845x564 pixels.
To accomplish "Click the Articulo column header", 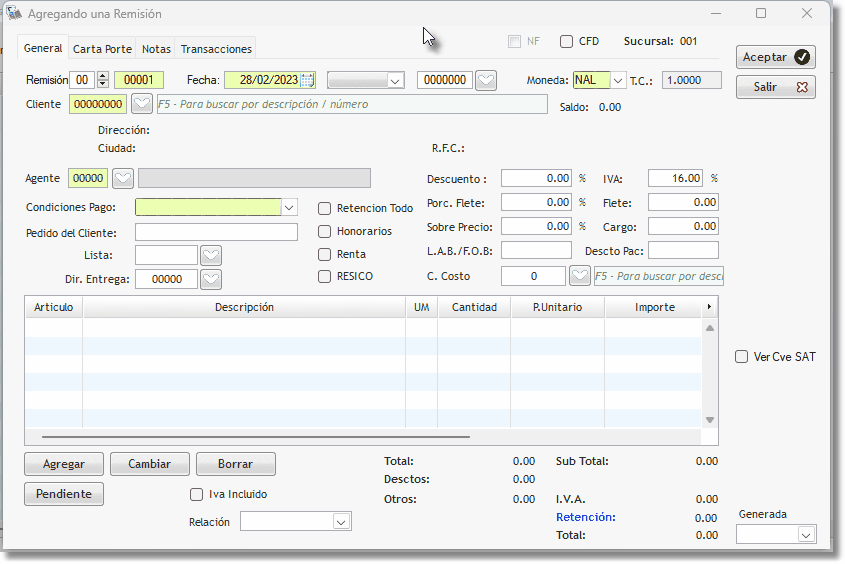I will (53, 307).
